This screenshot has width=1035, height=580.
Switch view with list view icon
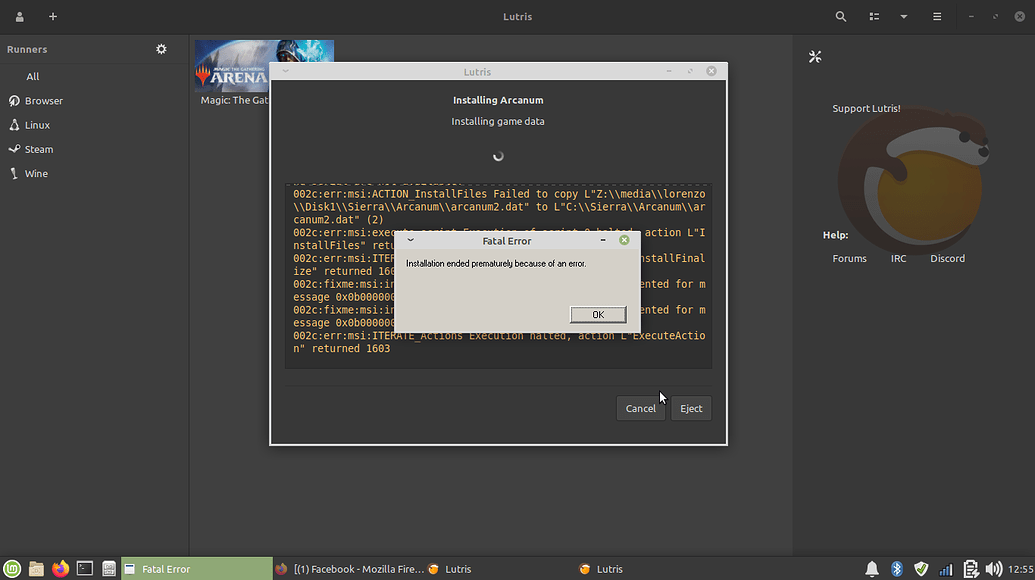(874, 16)
